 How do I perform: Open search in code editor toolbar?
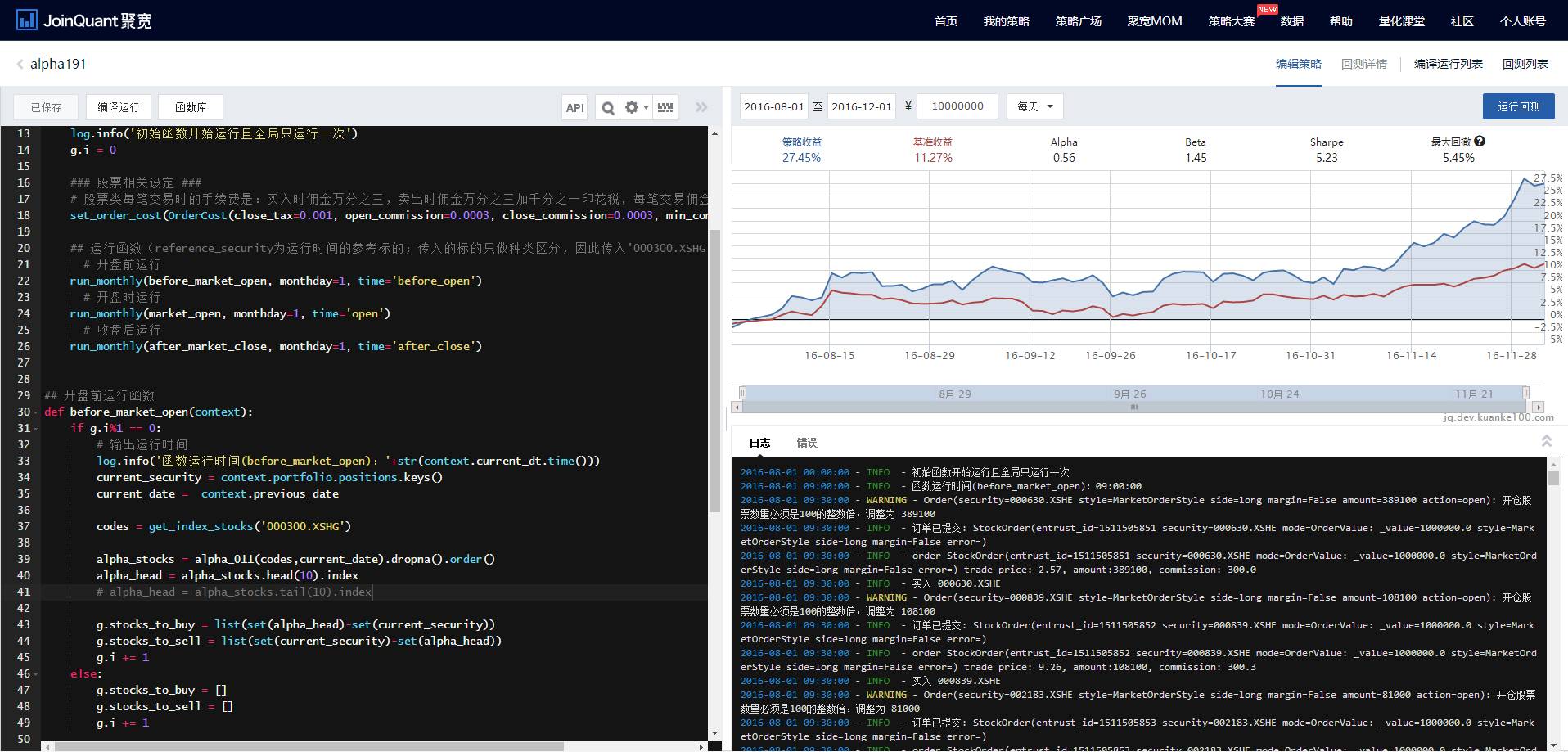tap(607, 107)
